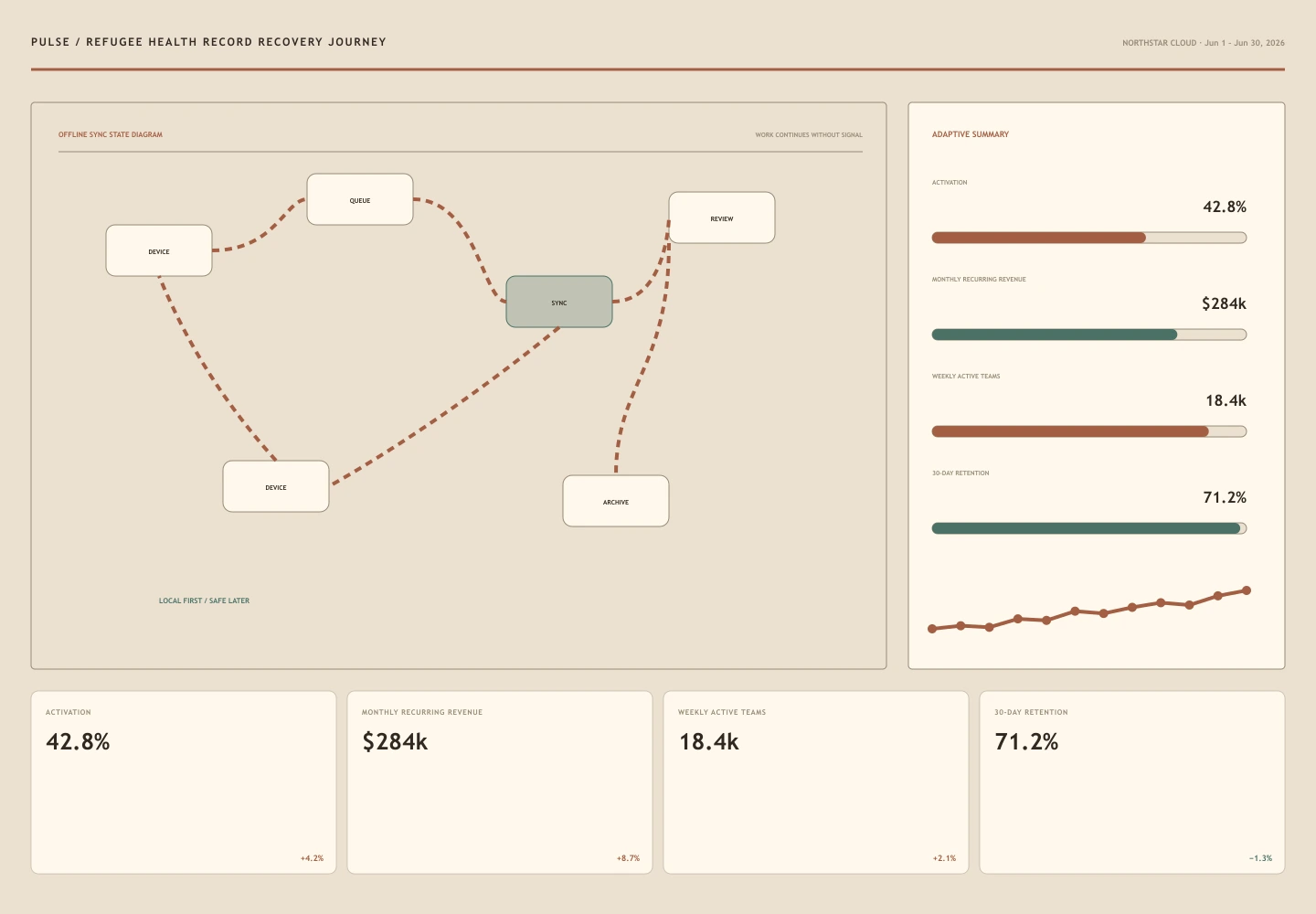Viewport: 1316px width, 914px height.
Task: Click the Monthly Recurring Revenue progress bar
Action: (1089, 335)
